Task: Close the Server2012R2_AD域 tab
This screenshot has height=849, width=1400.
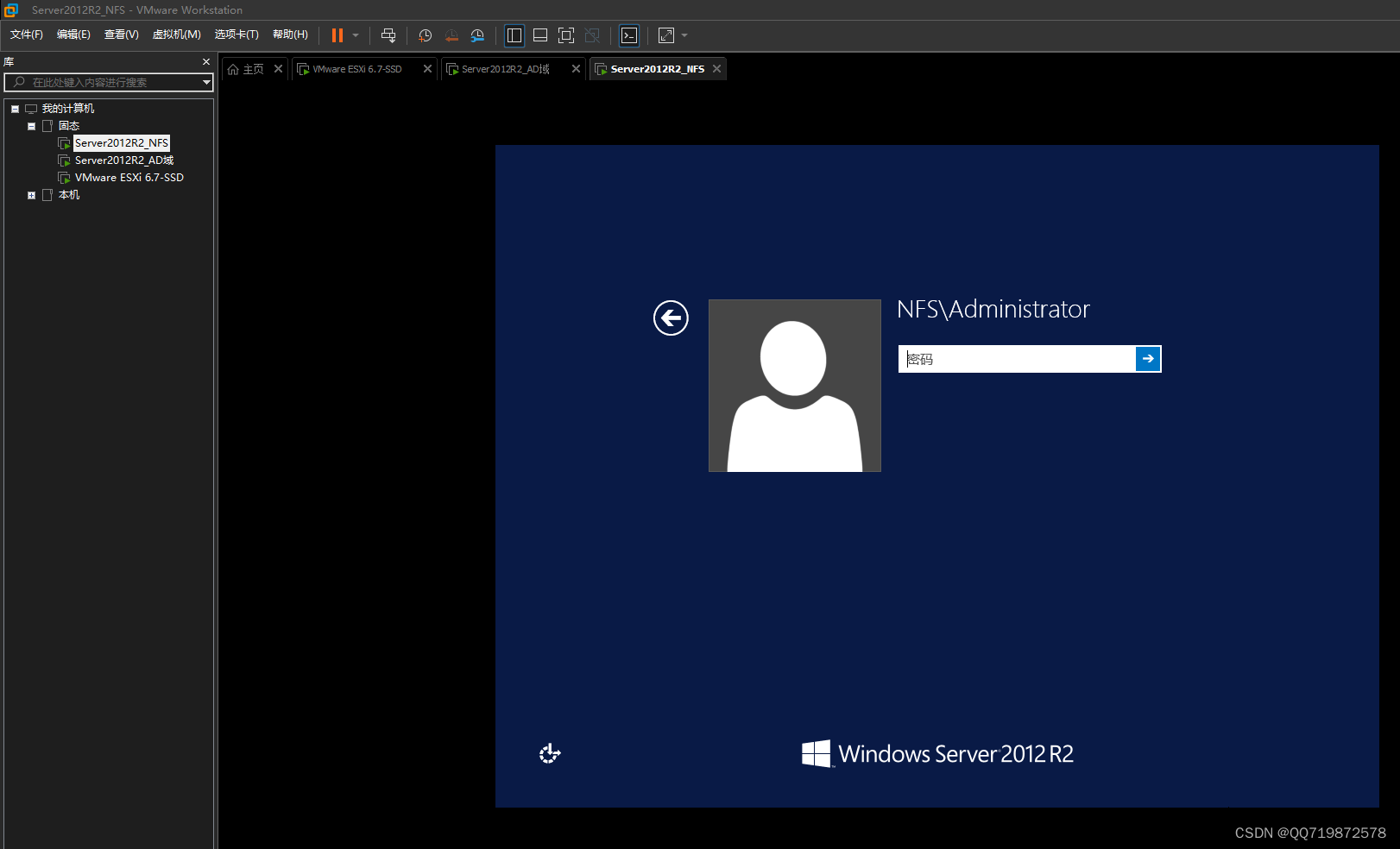Action: point(576,69)
